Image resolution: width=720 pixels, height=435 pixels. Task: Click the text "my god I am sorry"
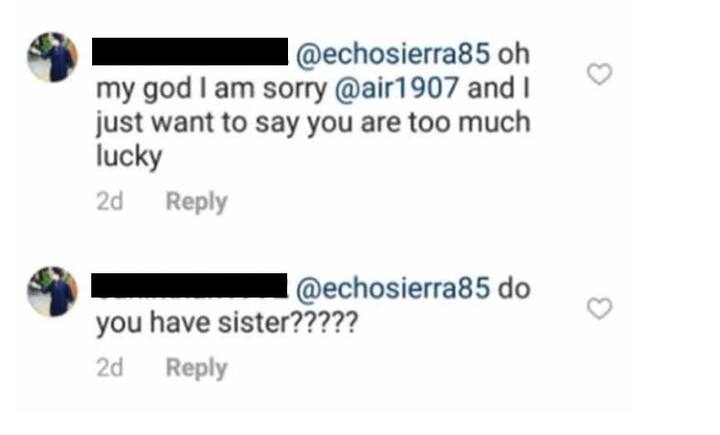click(210, 89)
